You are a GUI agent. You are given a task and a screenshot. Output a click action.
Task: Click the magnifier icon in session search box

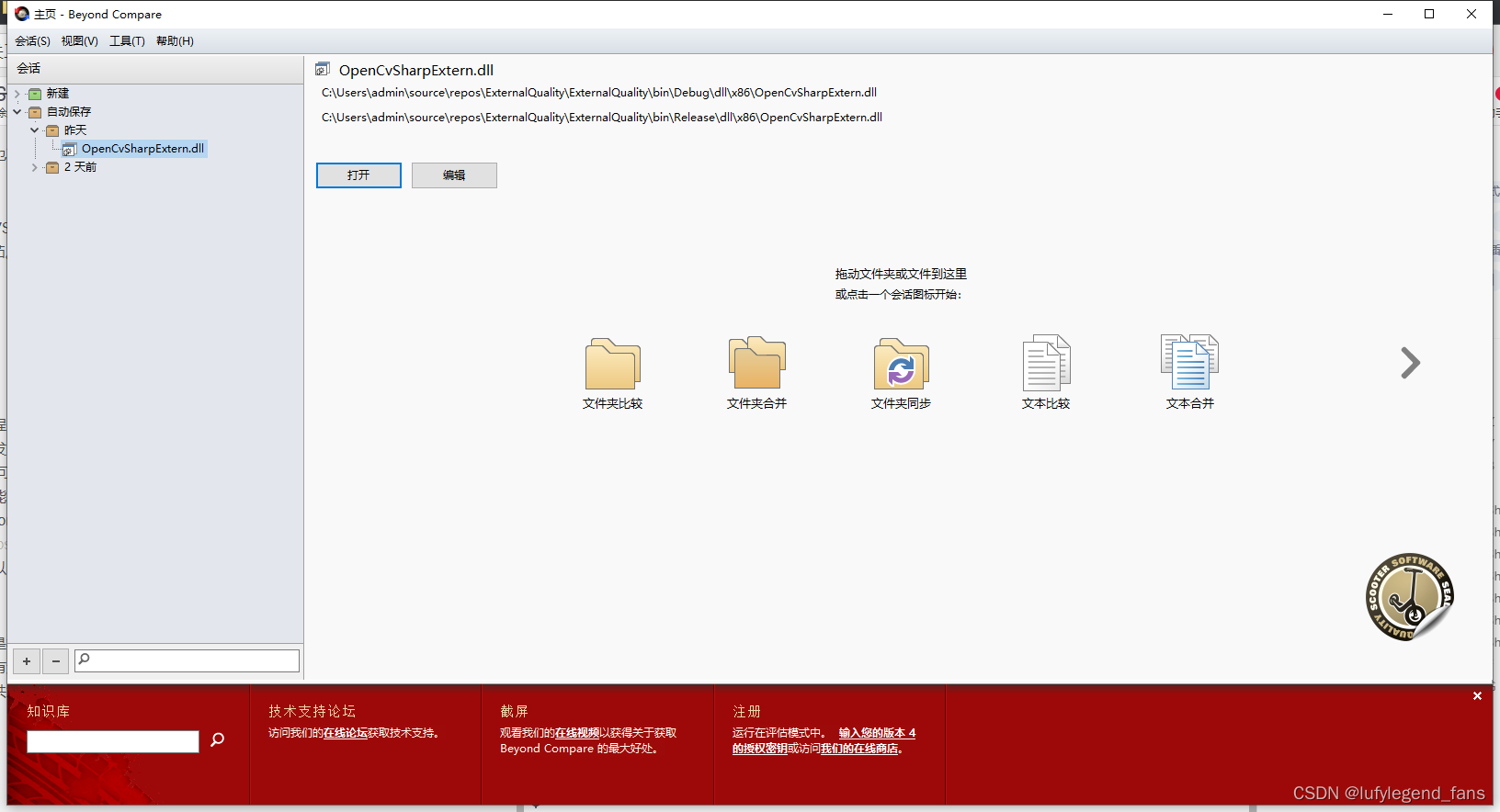tap(85, 659)
